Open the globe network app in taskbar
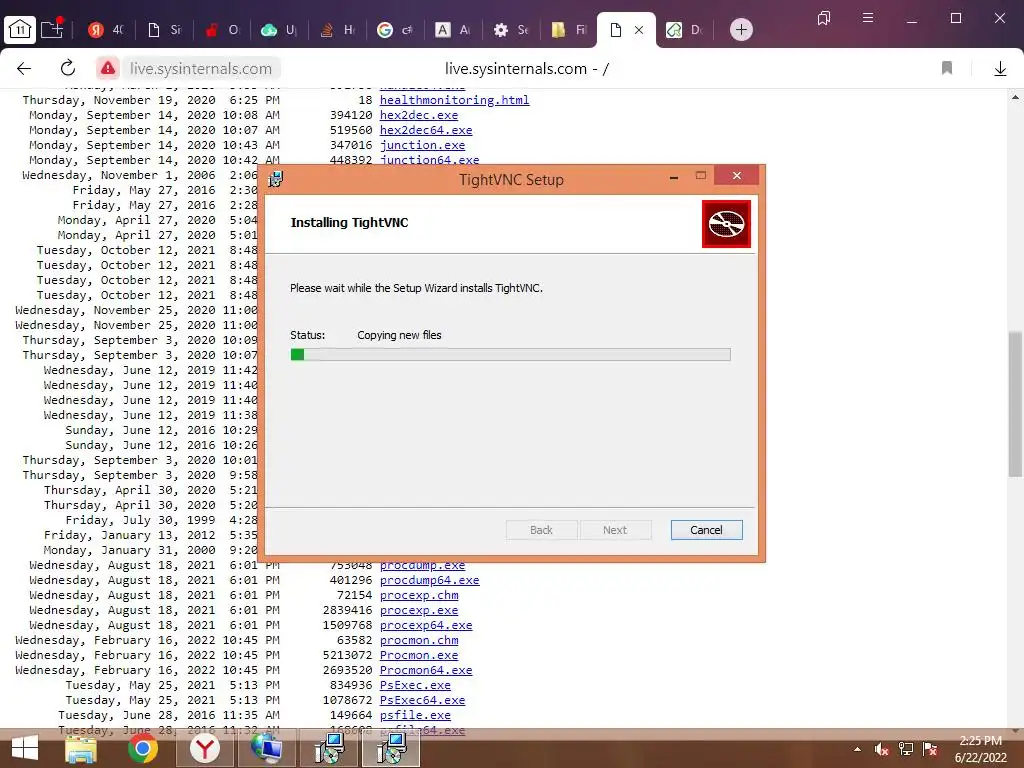 (266, 748)
